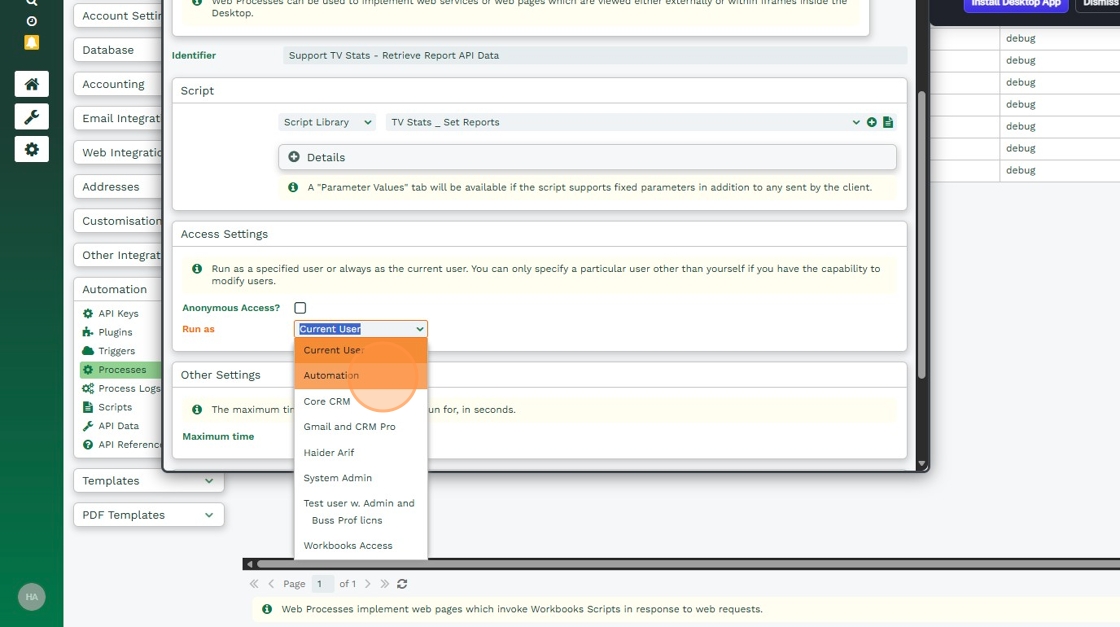Image resolution: width=1120 pixels, height=627 pixels.
Task: Open the script document icon beside selector
Action: 888,122
